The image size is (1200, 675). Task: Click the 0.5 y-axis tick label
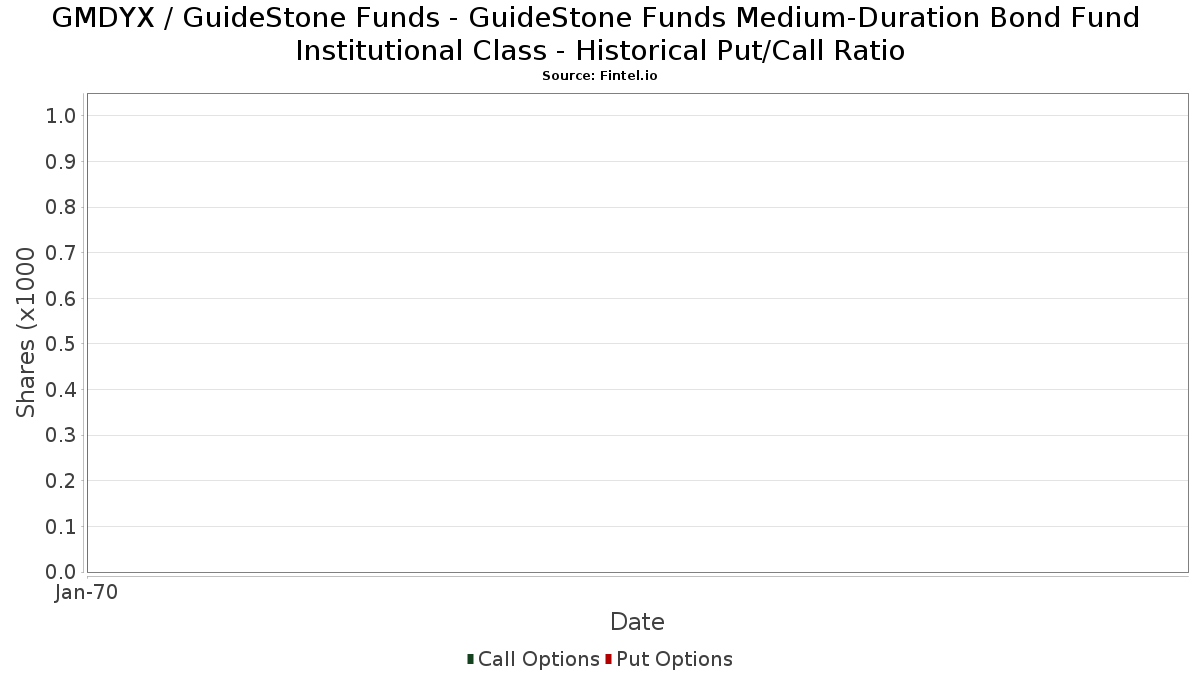pyautogui.click(x=61, y=344)
